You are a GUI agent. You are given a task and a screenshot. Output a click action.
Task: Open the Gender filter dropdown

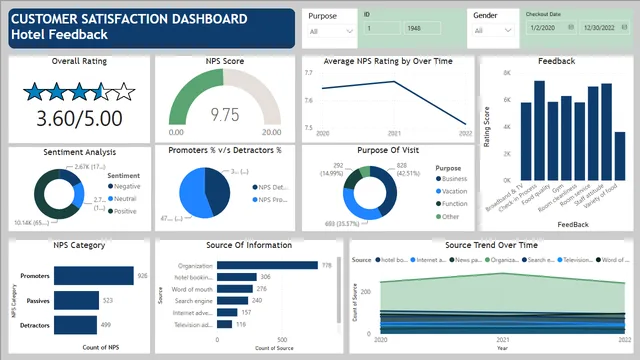(x=493, y=31)
